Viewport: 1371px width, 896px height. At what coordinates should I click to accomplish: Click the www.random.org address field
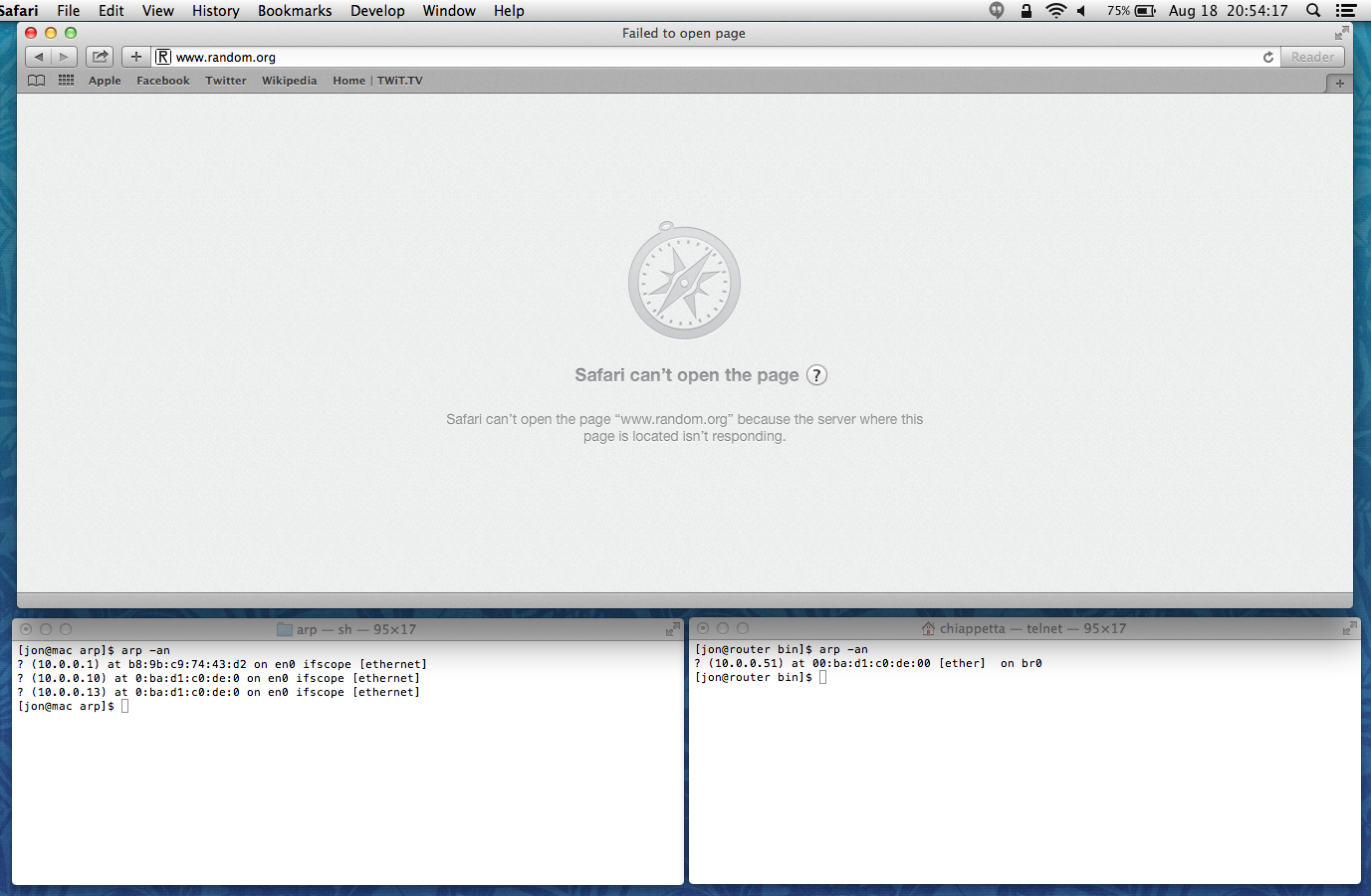(714, 57)
